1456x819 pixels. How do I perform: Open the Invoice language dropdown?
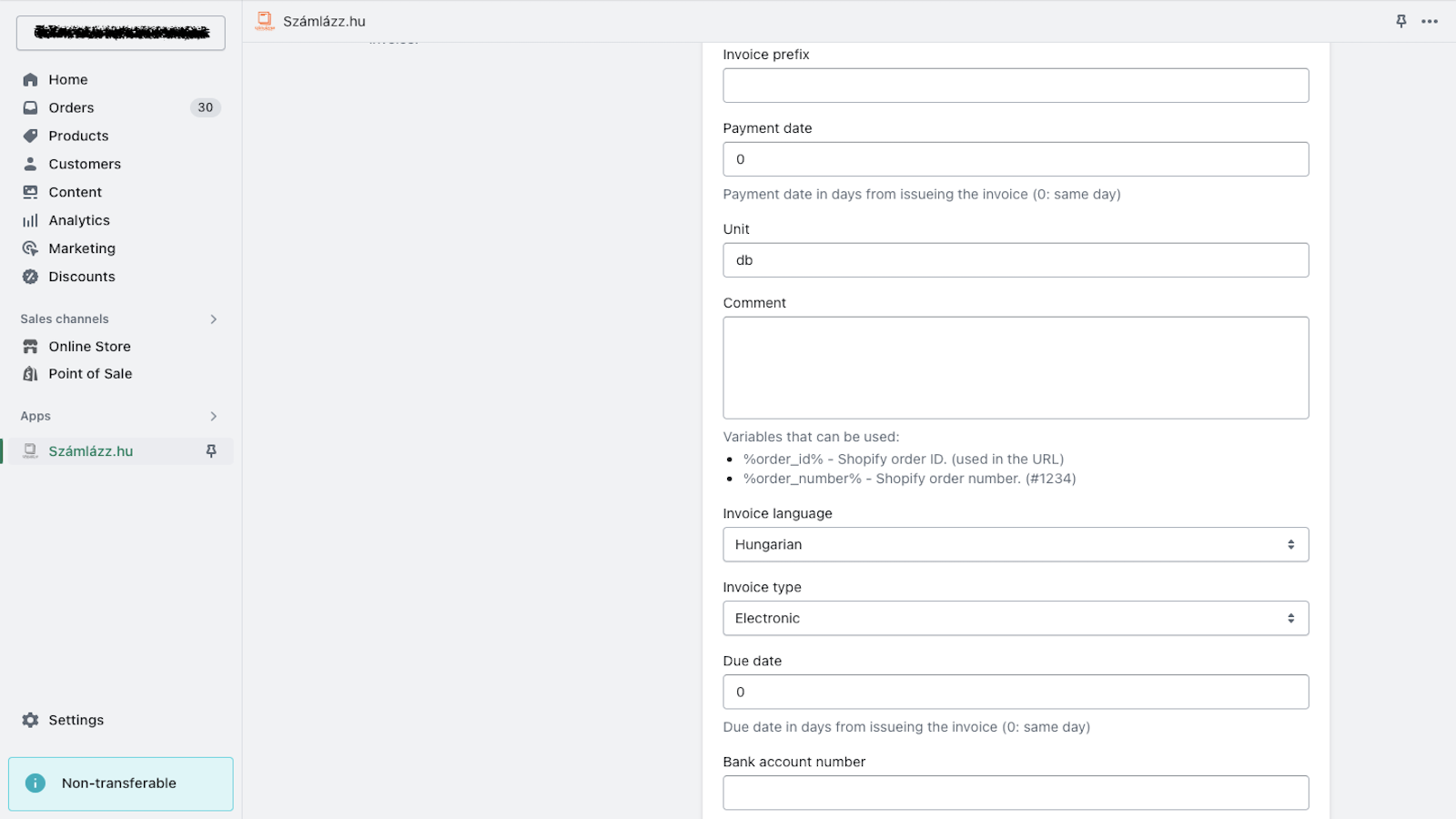click(x=1016, y=544)
